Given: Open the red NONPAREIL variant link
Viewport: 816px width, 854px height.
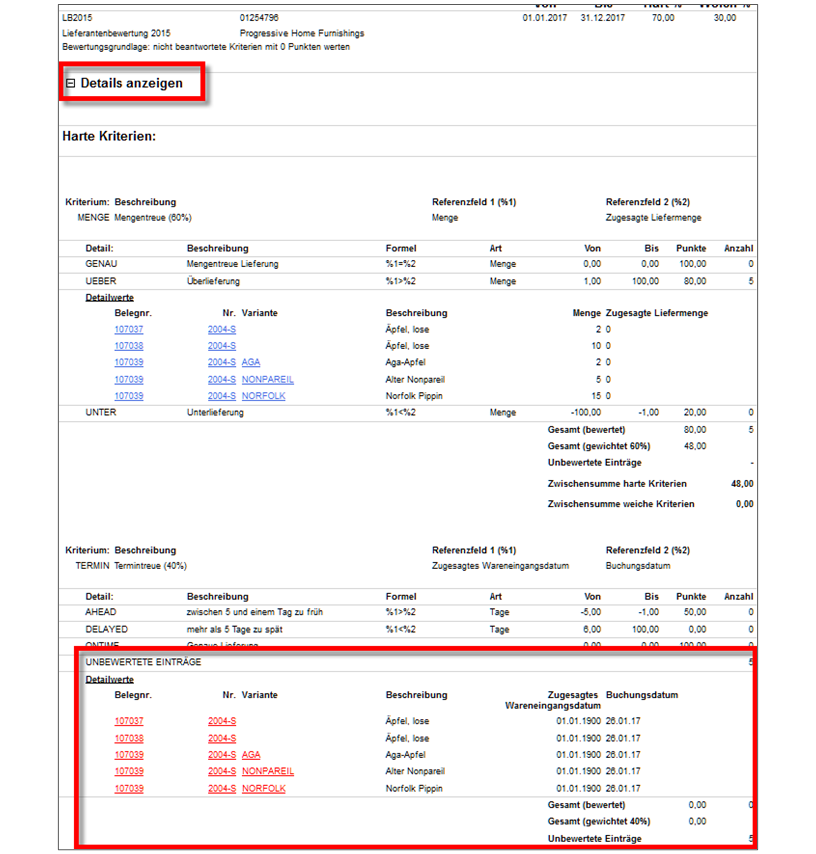Looking at the screenshot, I should [x=267, y=771].
